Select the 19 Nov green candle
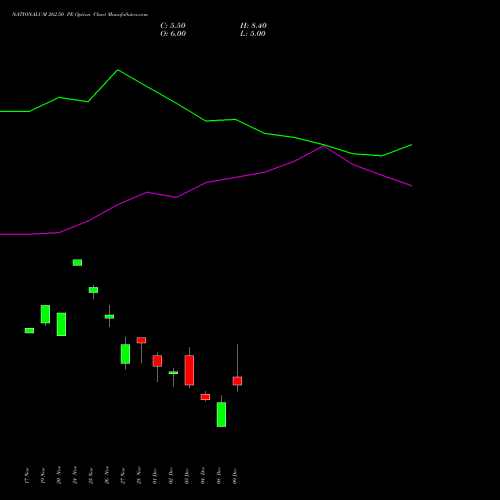Image resolution: width=500 pixels, height=500 pixels. pyautogui.click(x=45, y=314)
